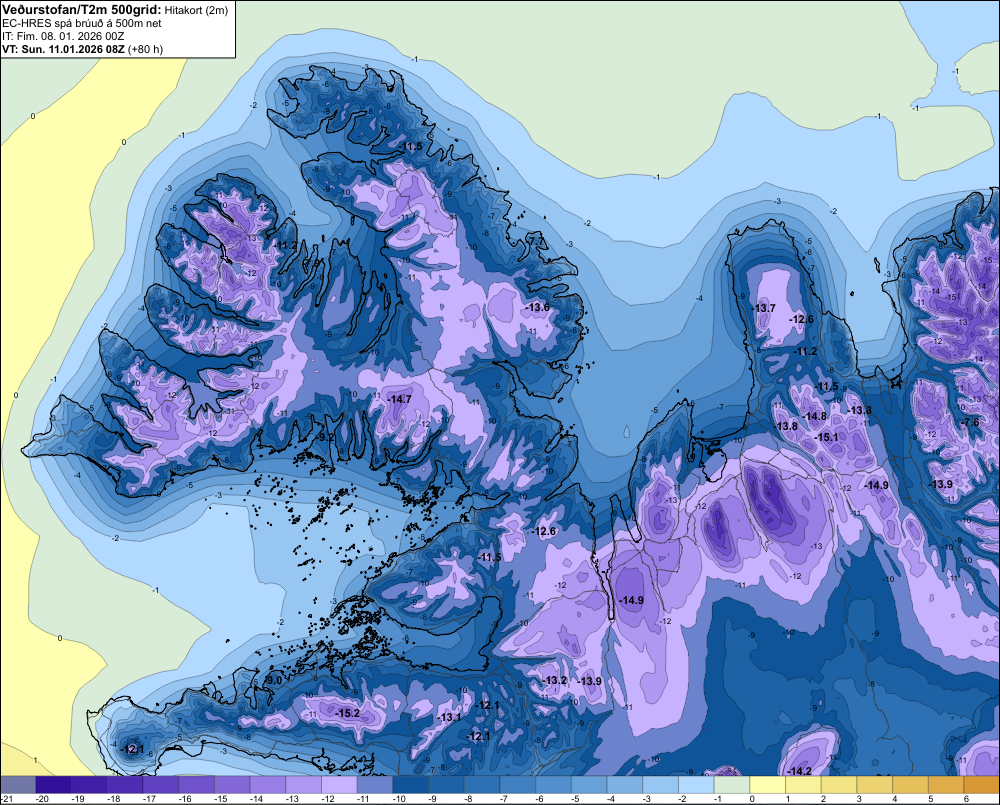
Task: Click the orange legend swatch right of 6
Action: [982, 785]
